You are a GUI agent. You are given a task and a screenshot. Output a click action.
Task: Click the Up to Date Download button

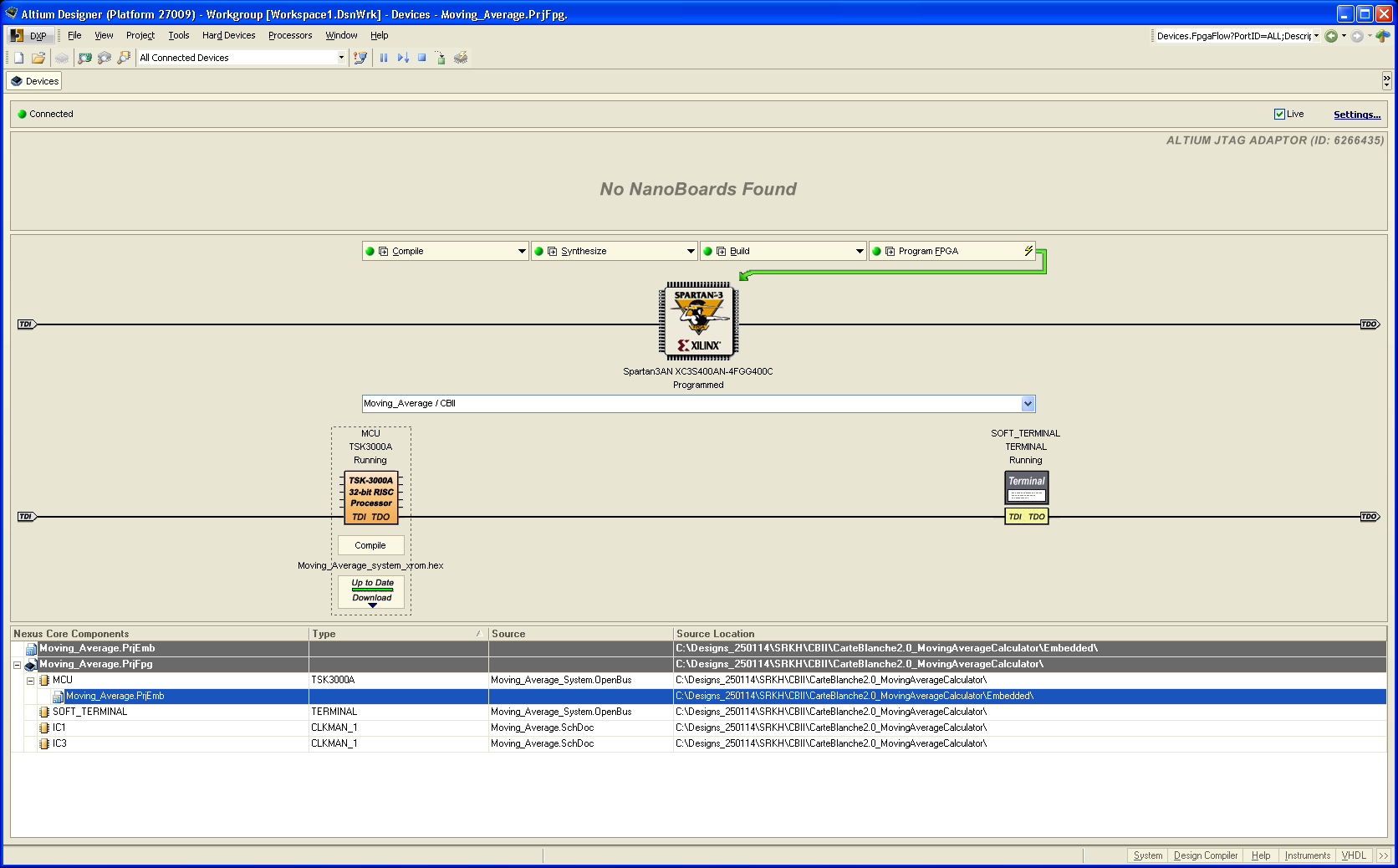click(372, 590)
